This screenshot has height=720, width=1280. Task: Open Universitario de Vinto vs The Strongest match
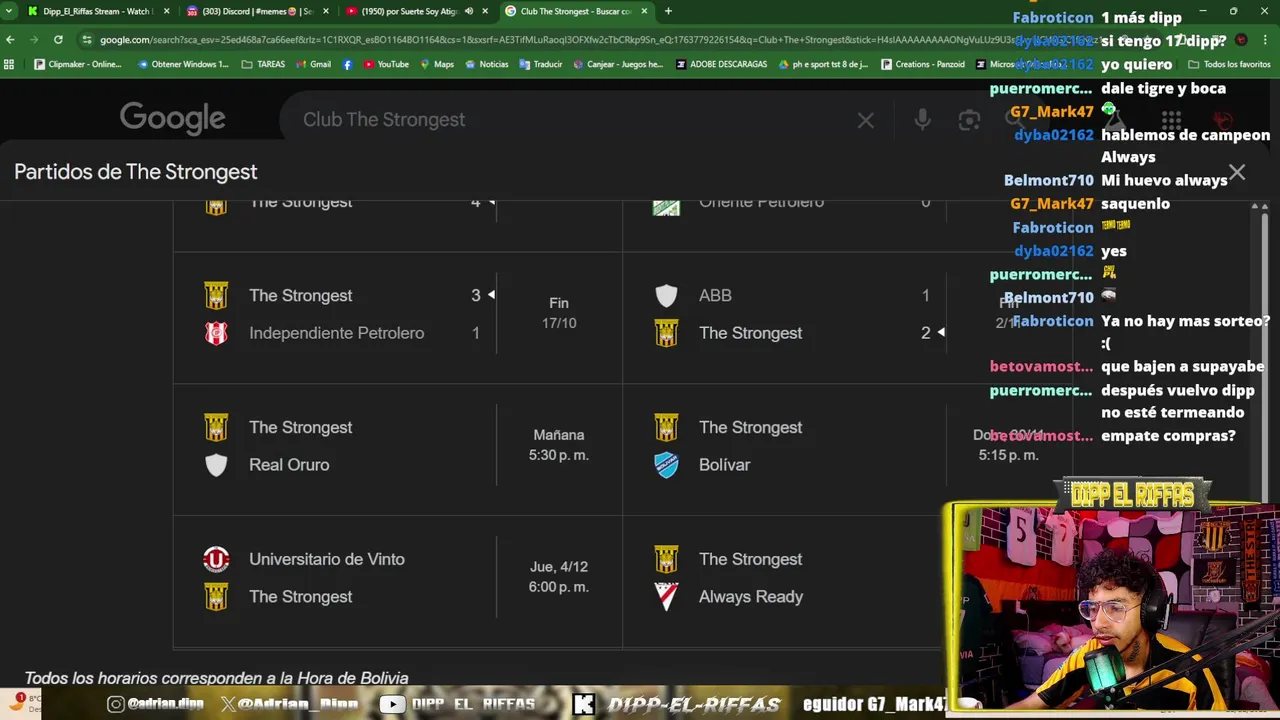pyautogui.click(x=397, y=581)
